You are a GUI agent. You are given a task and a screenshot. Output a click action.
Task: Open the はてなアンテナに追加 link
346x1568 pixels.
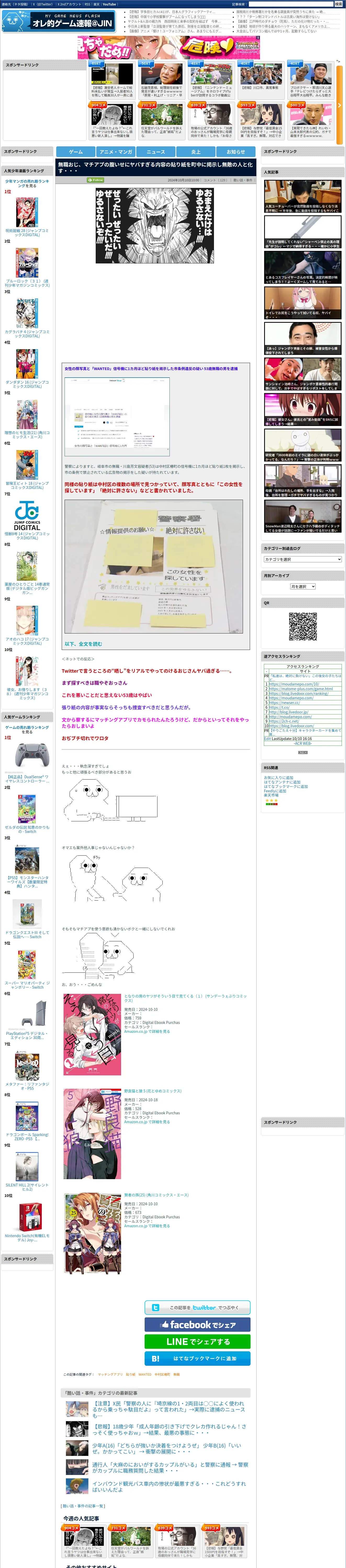pos(282,782)
